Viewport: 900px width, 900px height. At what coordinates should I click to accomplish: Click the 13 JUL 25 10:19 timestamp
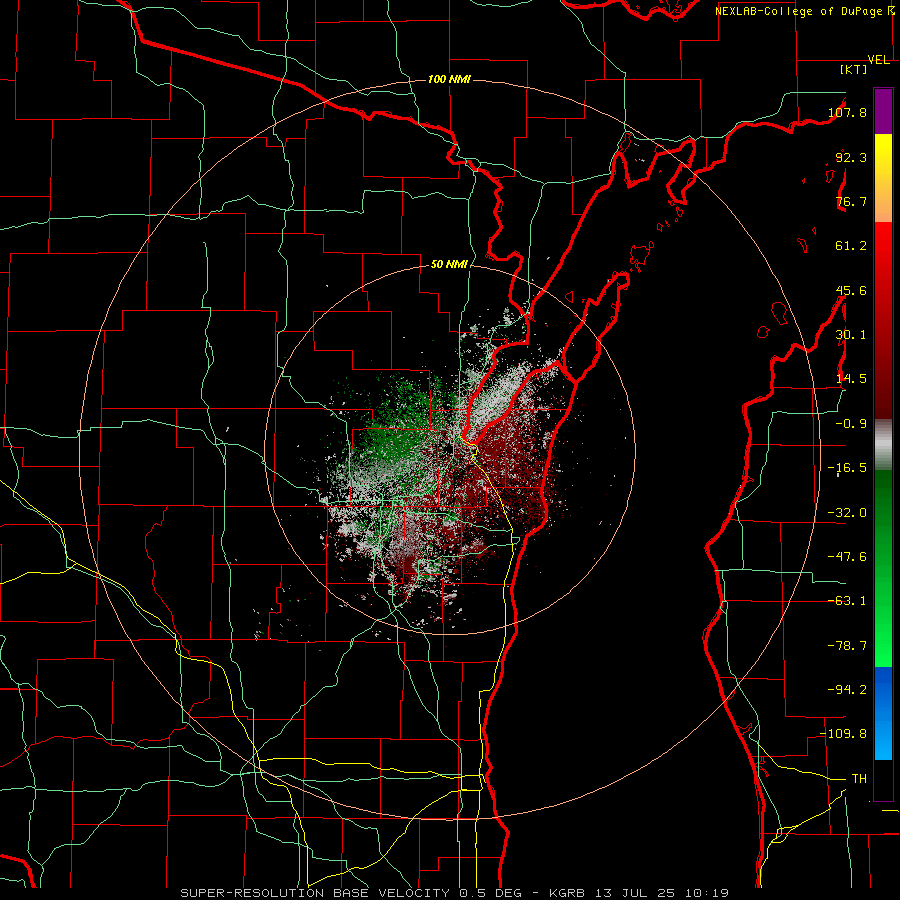(662, 893)
